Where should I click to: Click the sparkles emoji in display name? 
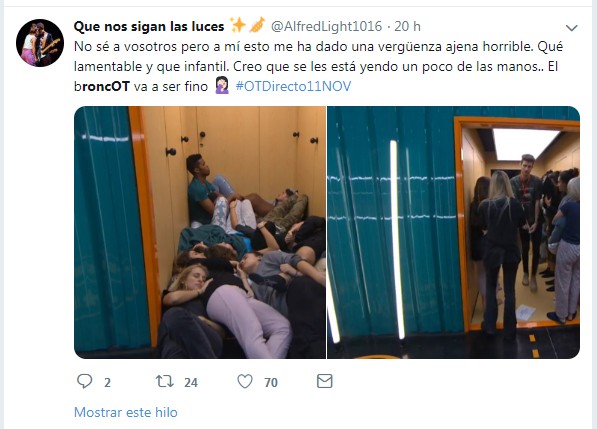[238, 26]
